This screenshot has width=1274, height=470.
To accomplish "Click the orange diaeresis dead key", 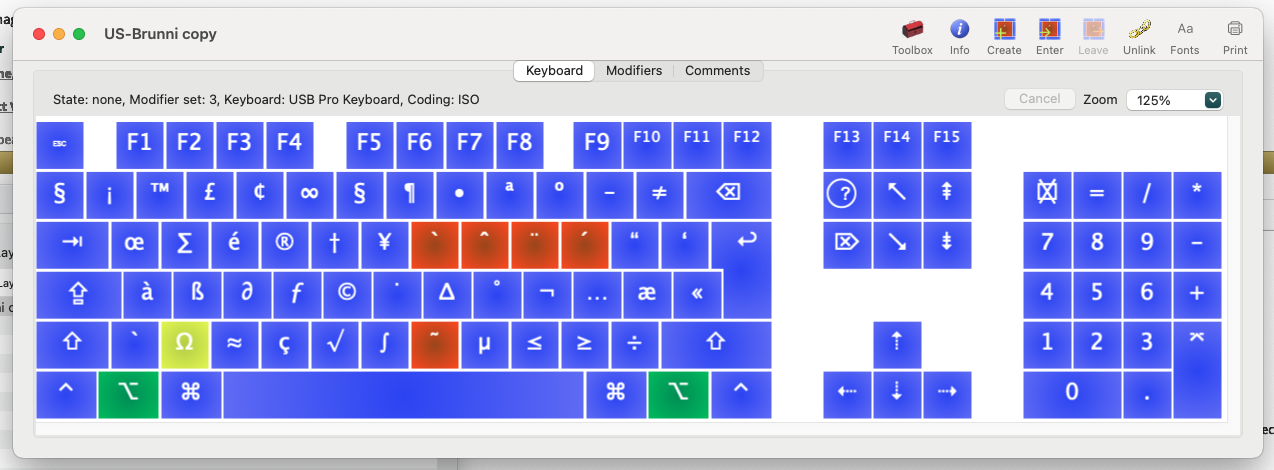I will point(535,245).
